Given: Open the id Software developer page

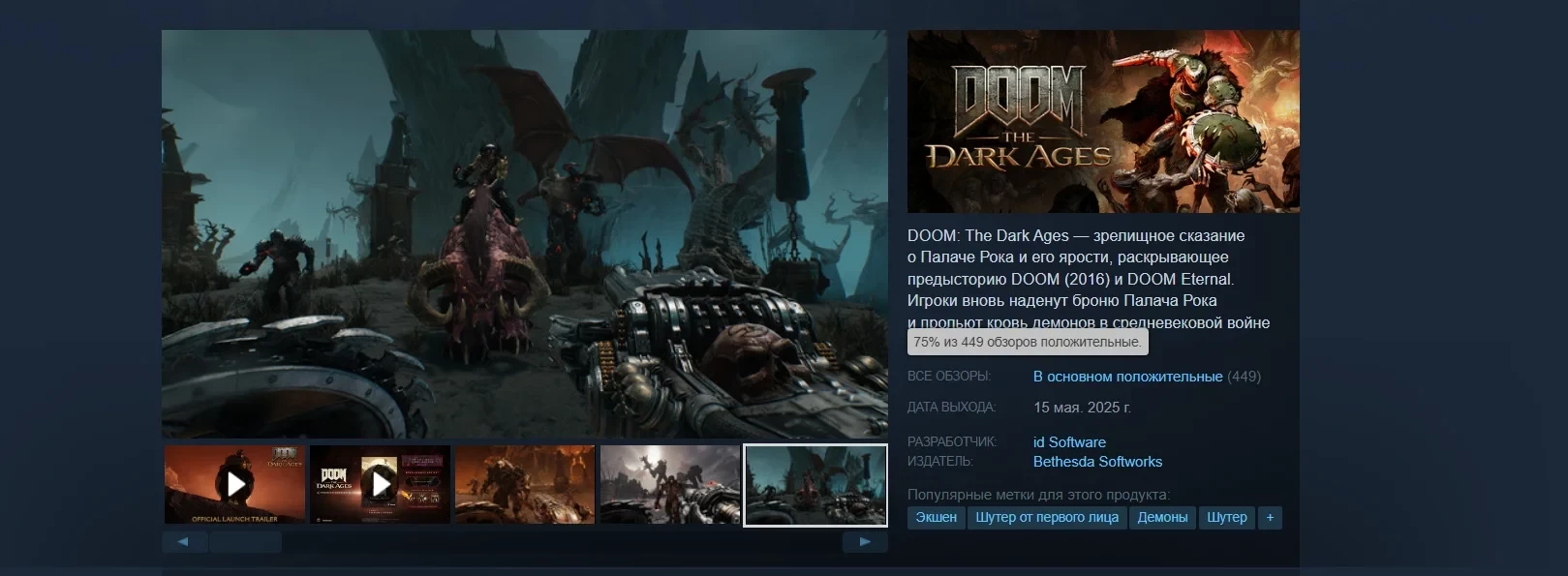Looking at the screenshot, I should pyautogui.click(x=1069, y=442).
